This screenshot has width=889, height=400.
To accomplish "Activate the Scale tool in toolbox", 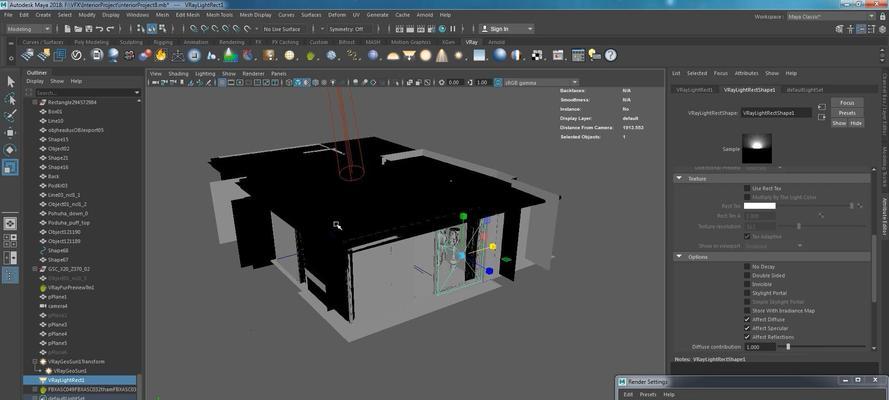I will pyautogui.click(x=11, y=167).
